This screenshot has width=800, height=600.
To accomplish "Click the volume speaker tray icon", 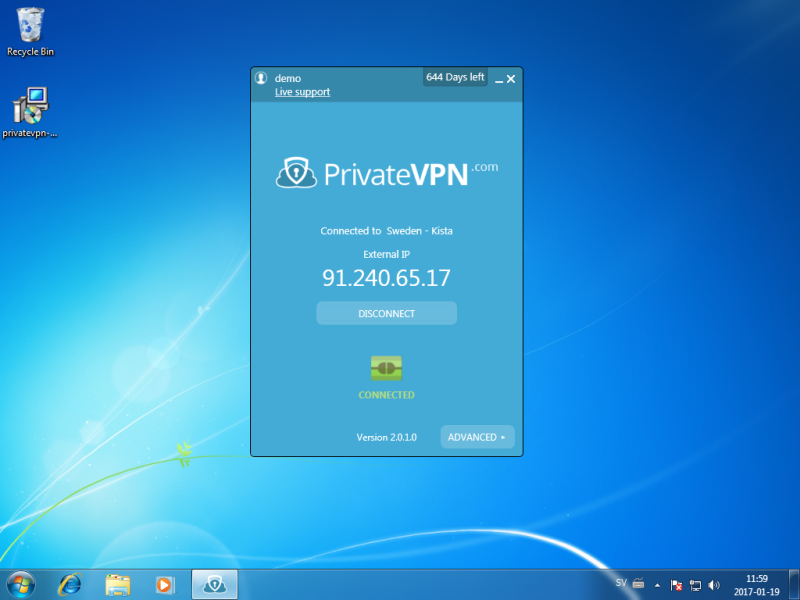I will (x=714, y=584).
